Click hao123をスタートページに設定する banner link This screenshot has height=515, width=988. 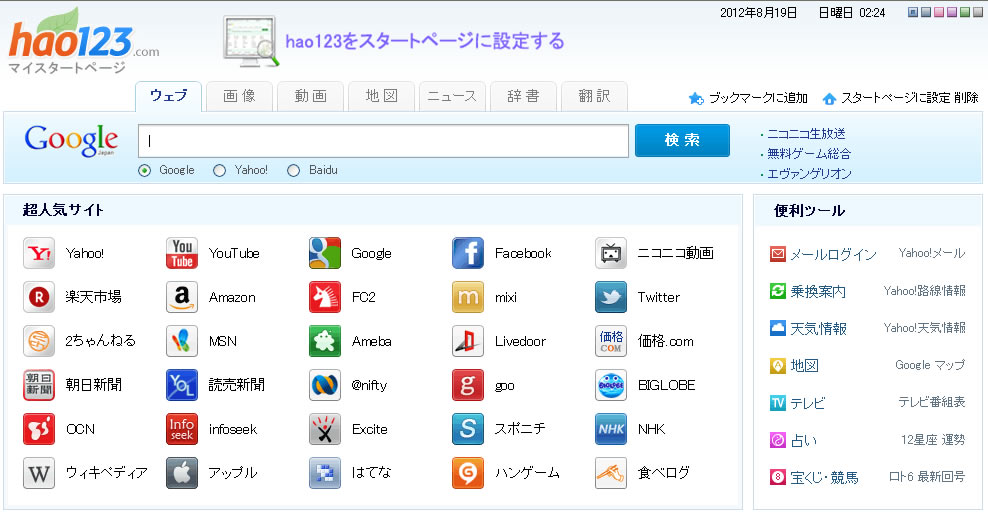(425, 42)
